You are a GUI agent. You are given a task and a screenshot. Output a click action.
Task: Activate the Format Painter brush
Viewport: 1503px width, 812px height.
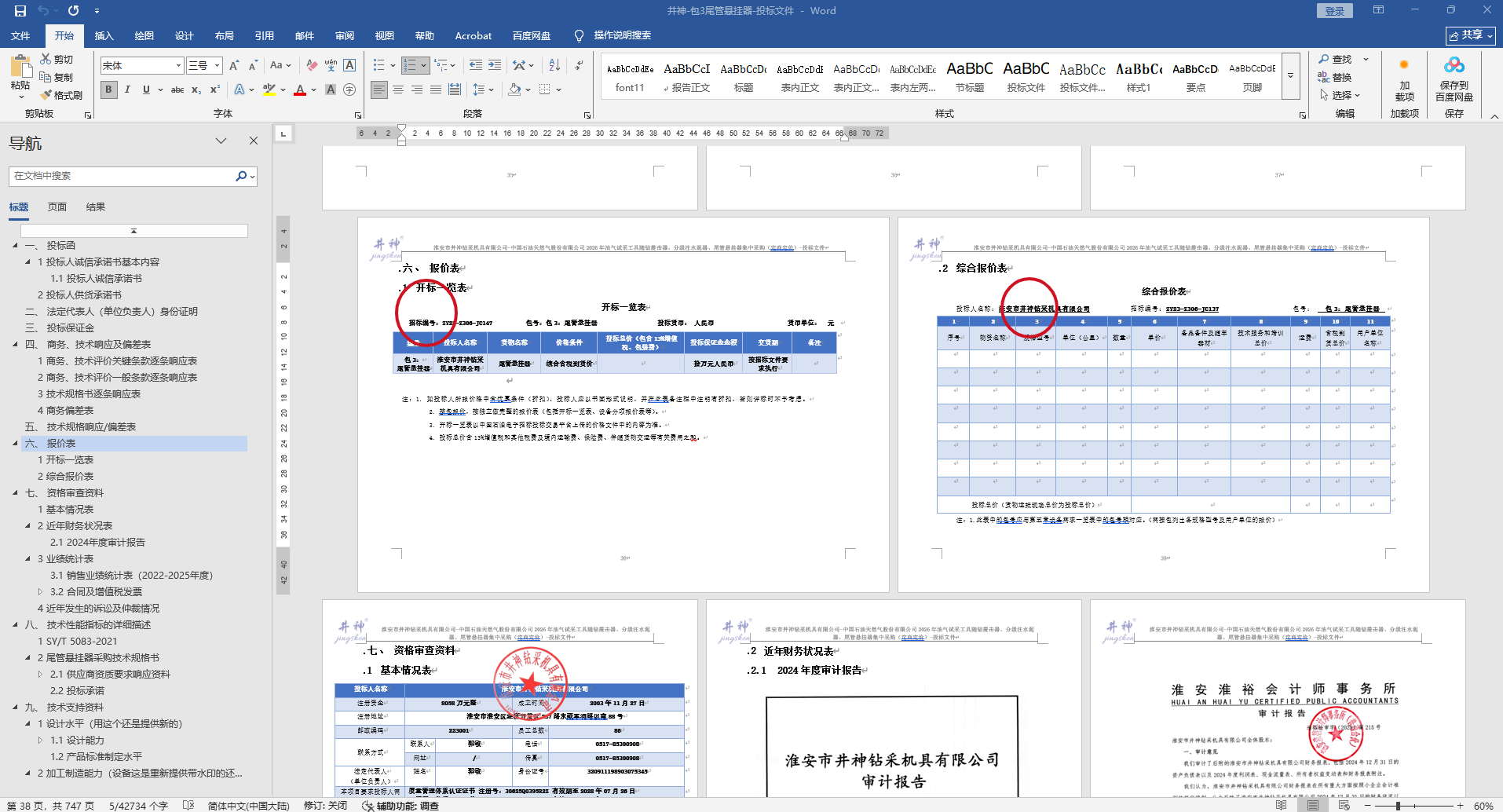pos(60,95)
